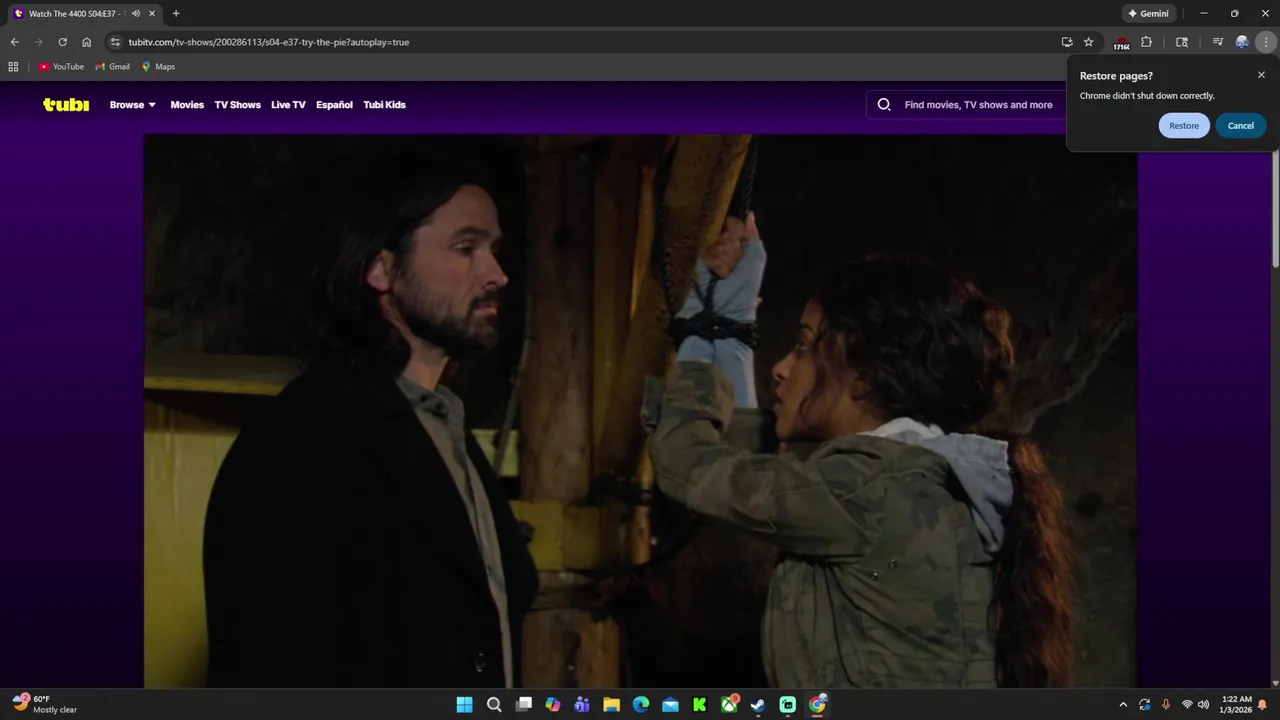Click the Google Lens search icon
Image resolution: width=1280 pixels, height=720 pixels.
1182,42
